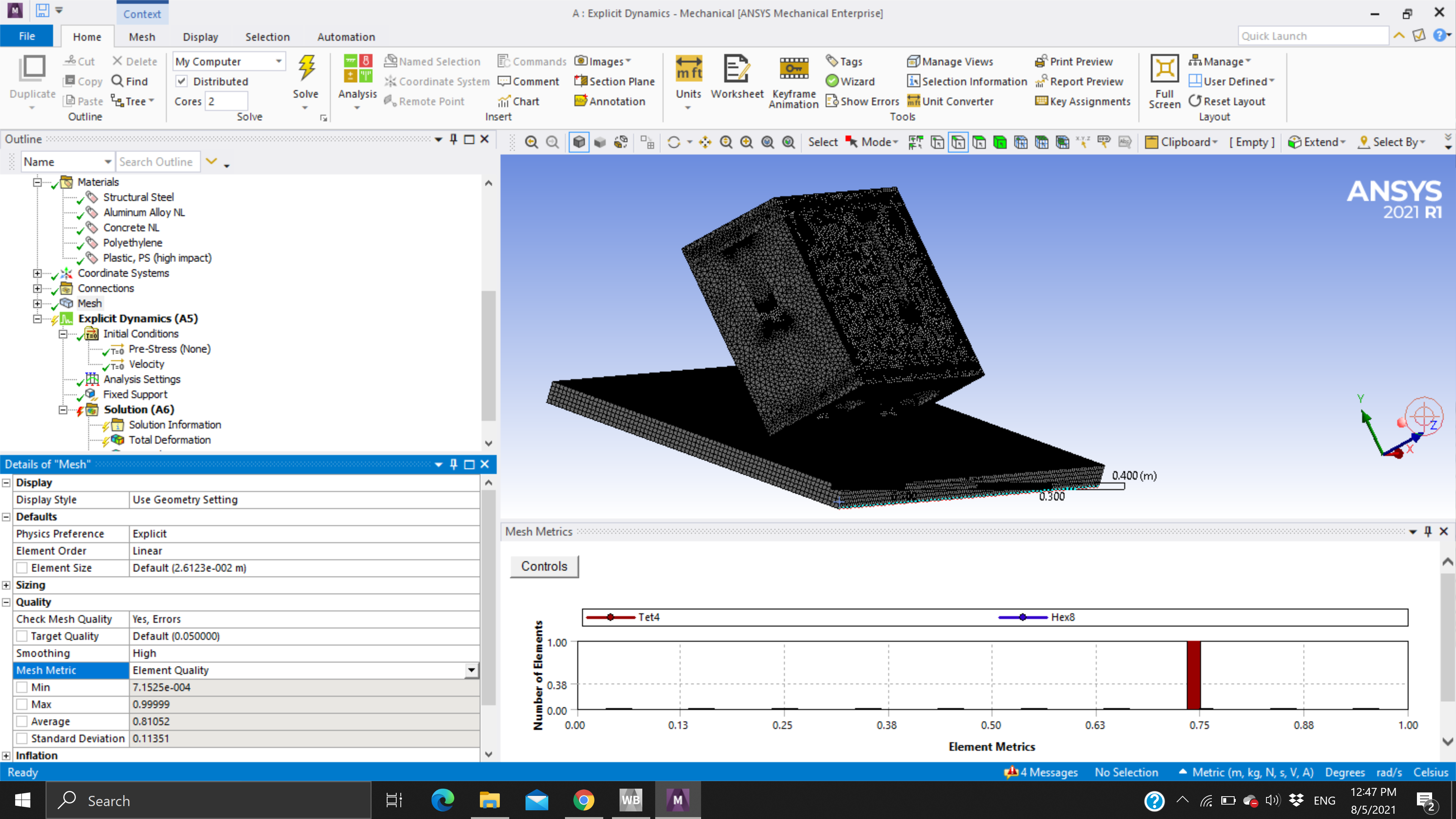The height and width of the screenshot is (819, 1456).
Task: Click the red Tet4 histogram bar
Action: tap(1193, 675)
